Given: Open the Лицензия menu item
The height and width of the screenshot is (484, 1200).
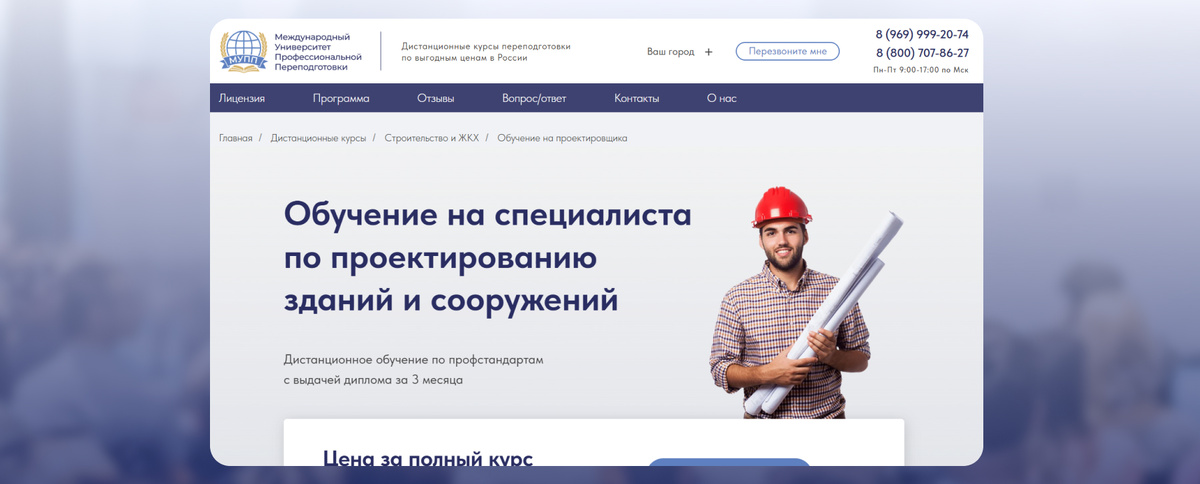Looking at the screenshot, I should click(x=242, y=98).
